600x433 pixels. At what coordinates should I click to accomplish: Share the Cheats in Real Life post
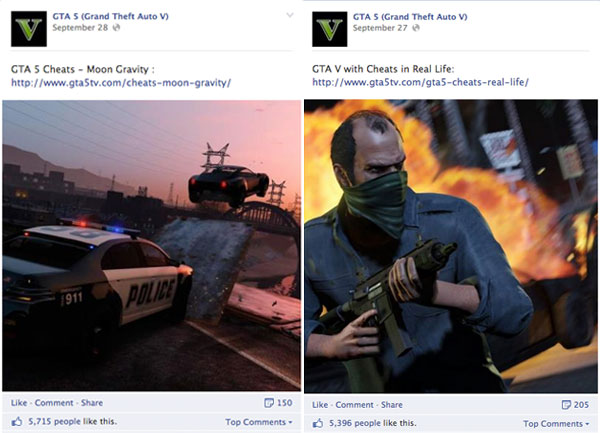click(x=391, y=405)
